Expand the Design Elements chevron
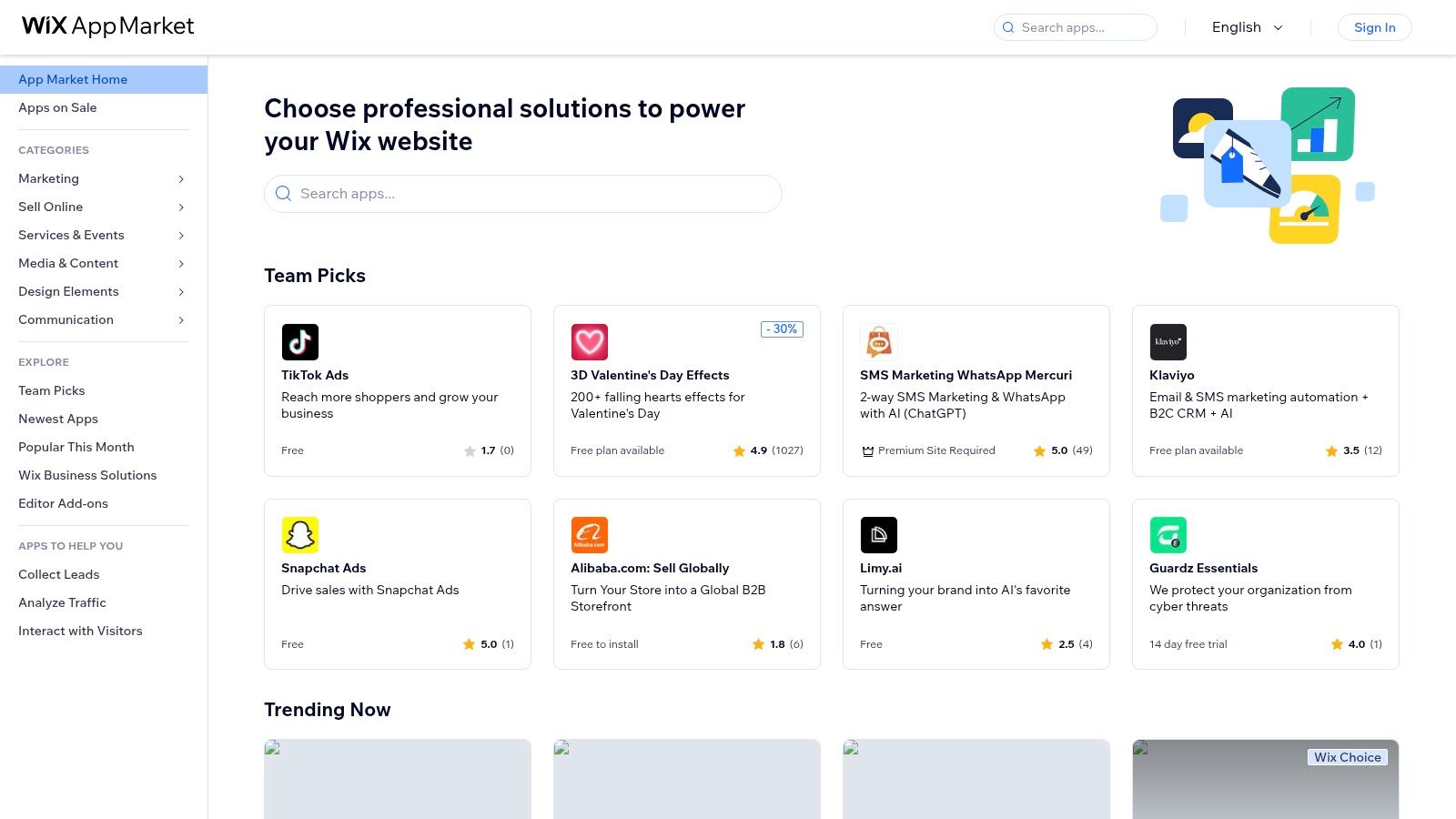The width and height of the screenshot is (1456, 819). pyautogui.click(x=181, y=292)
